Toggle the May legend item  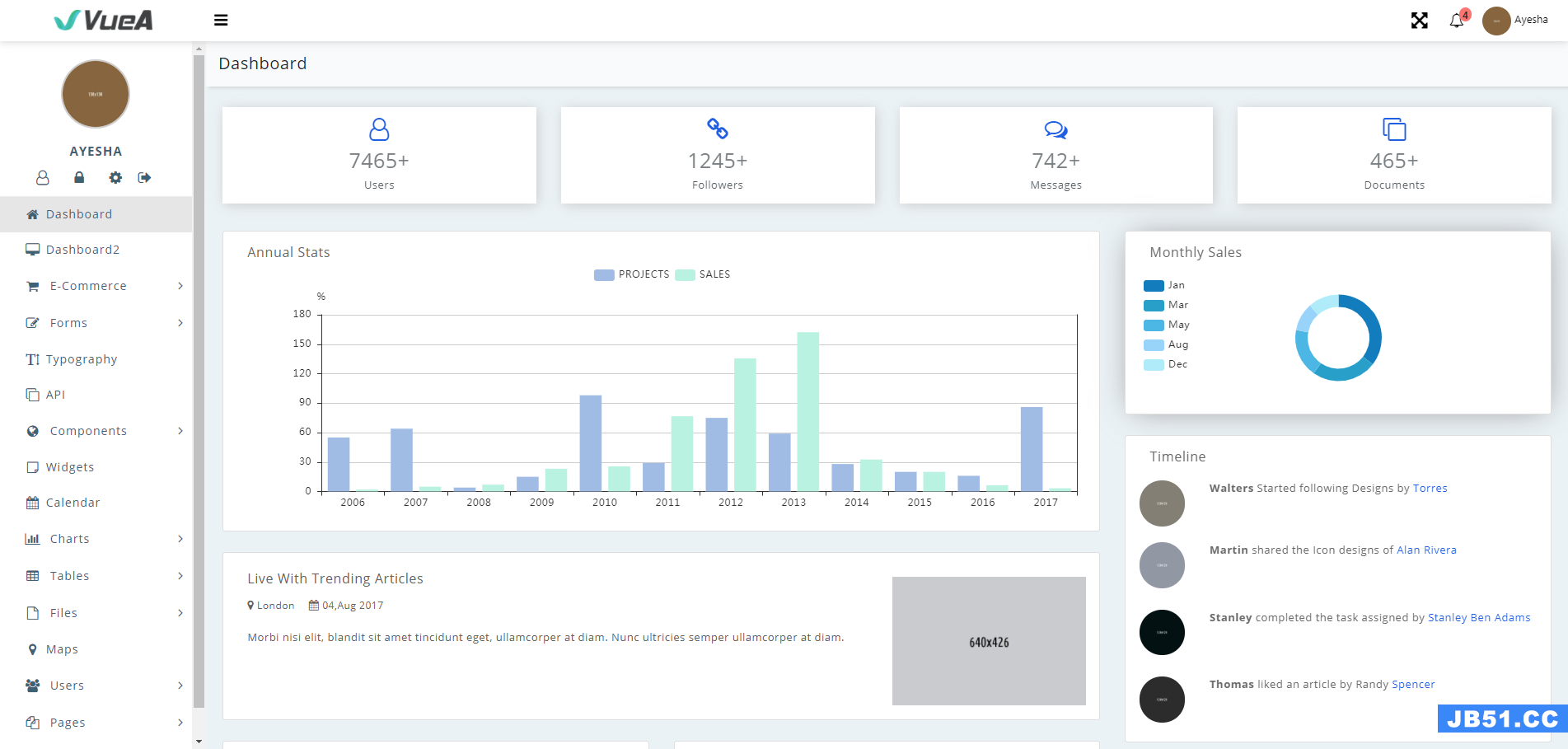tap(1166, 325)
